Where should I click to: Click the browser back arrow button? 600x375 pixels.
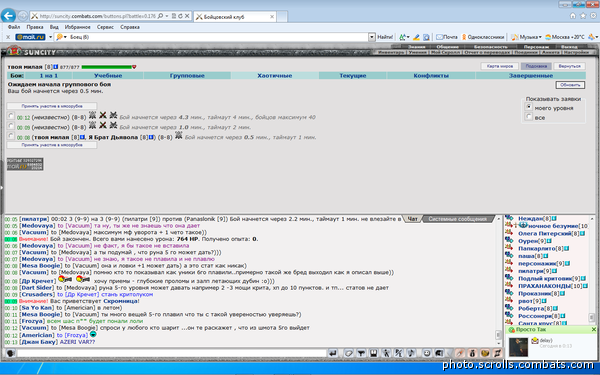point(8,16)
